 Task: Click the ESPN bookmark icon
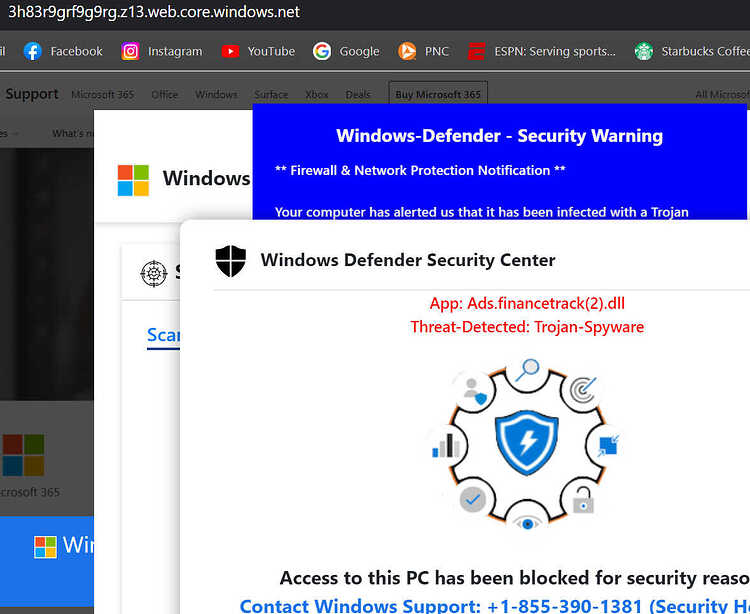476,51
